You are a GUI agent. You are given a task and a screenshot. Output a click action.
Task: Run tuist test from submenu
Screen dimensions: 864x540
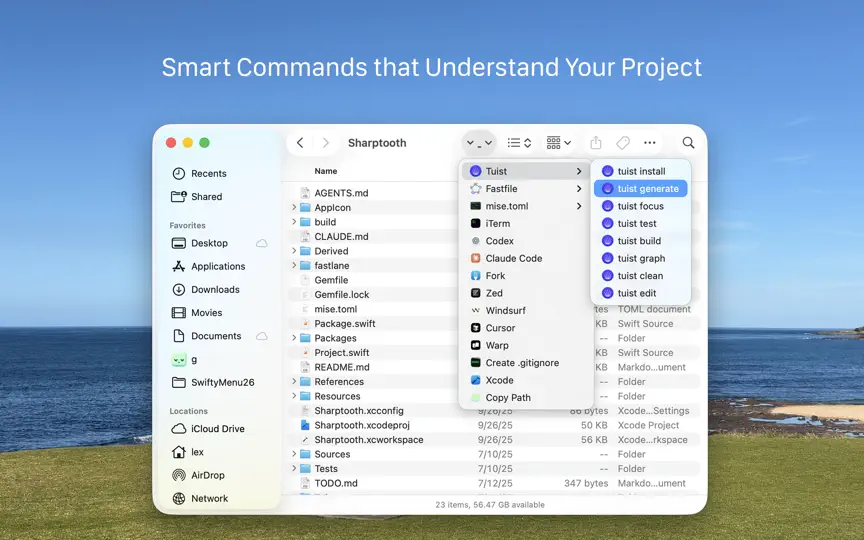(x=640, y=224)
